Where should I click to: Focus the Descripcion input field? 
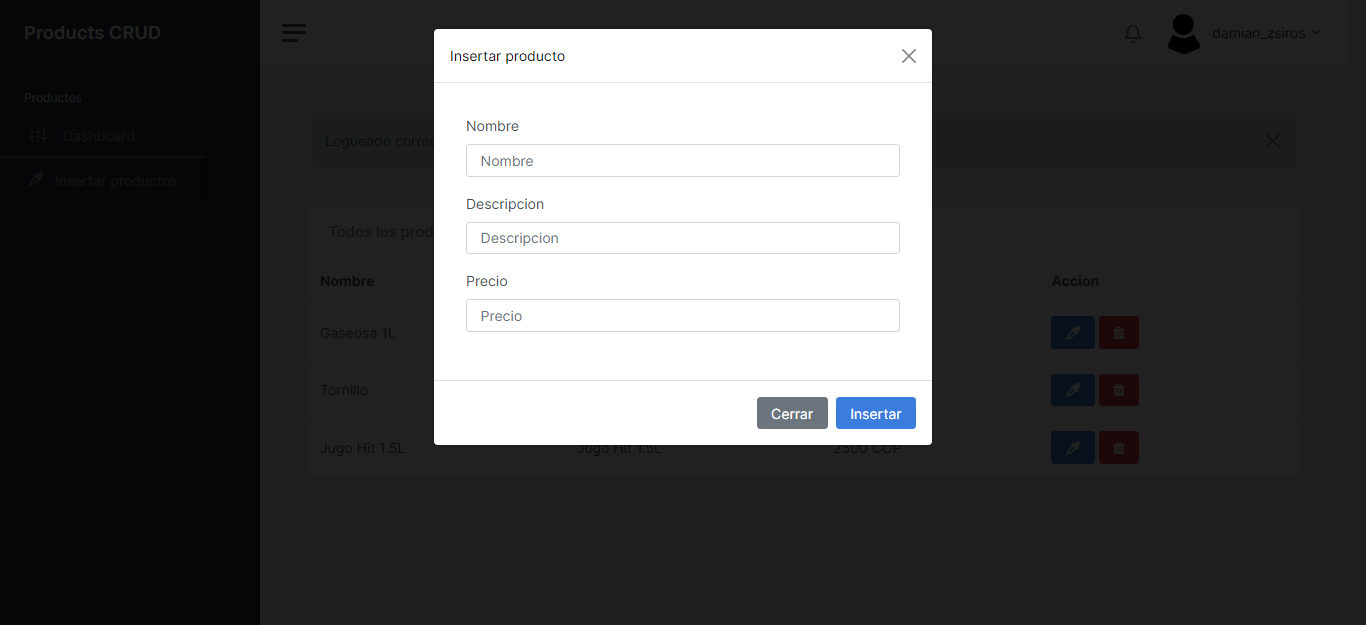(x=682, y=238)
